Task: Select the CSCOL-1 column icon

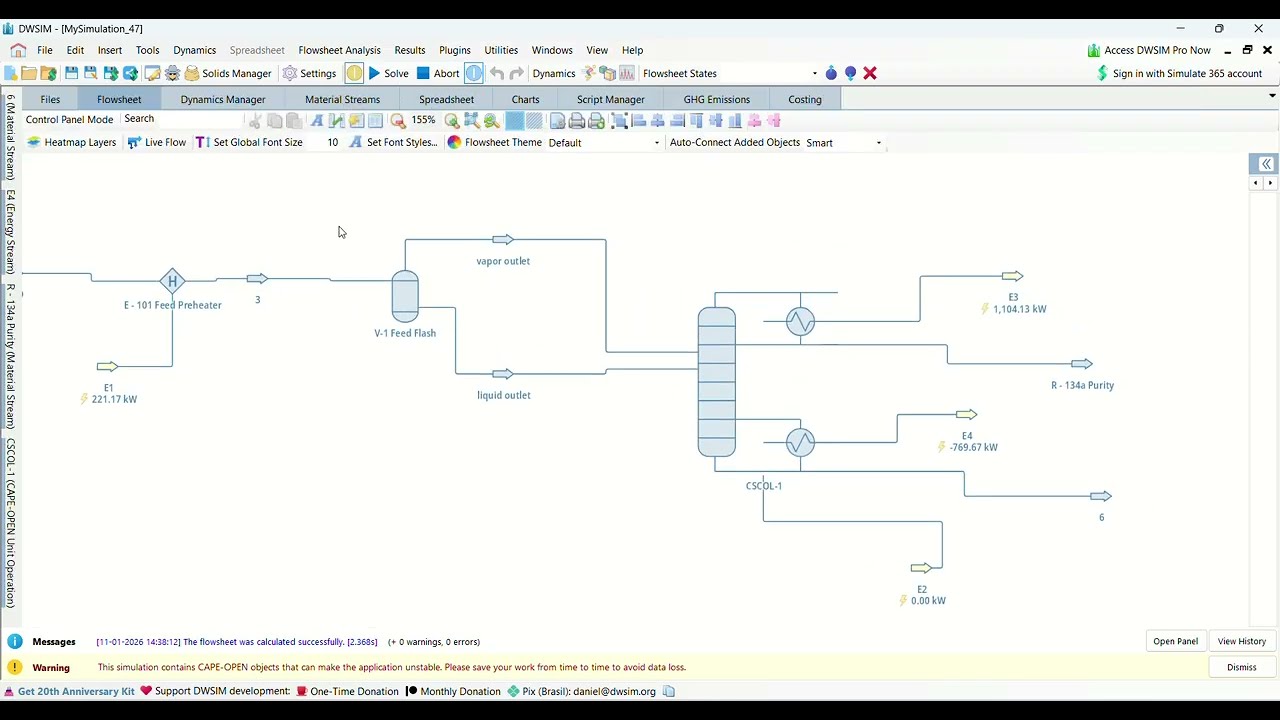Action: (717, 382)
